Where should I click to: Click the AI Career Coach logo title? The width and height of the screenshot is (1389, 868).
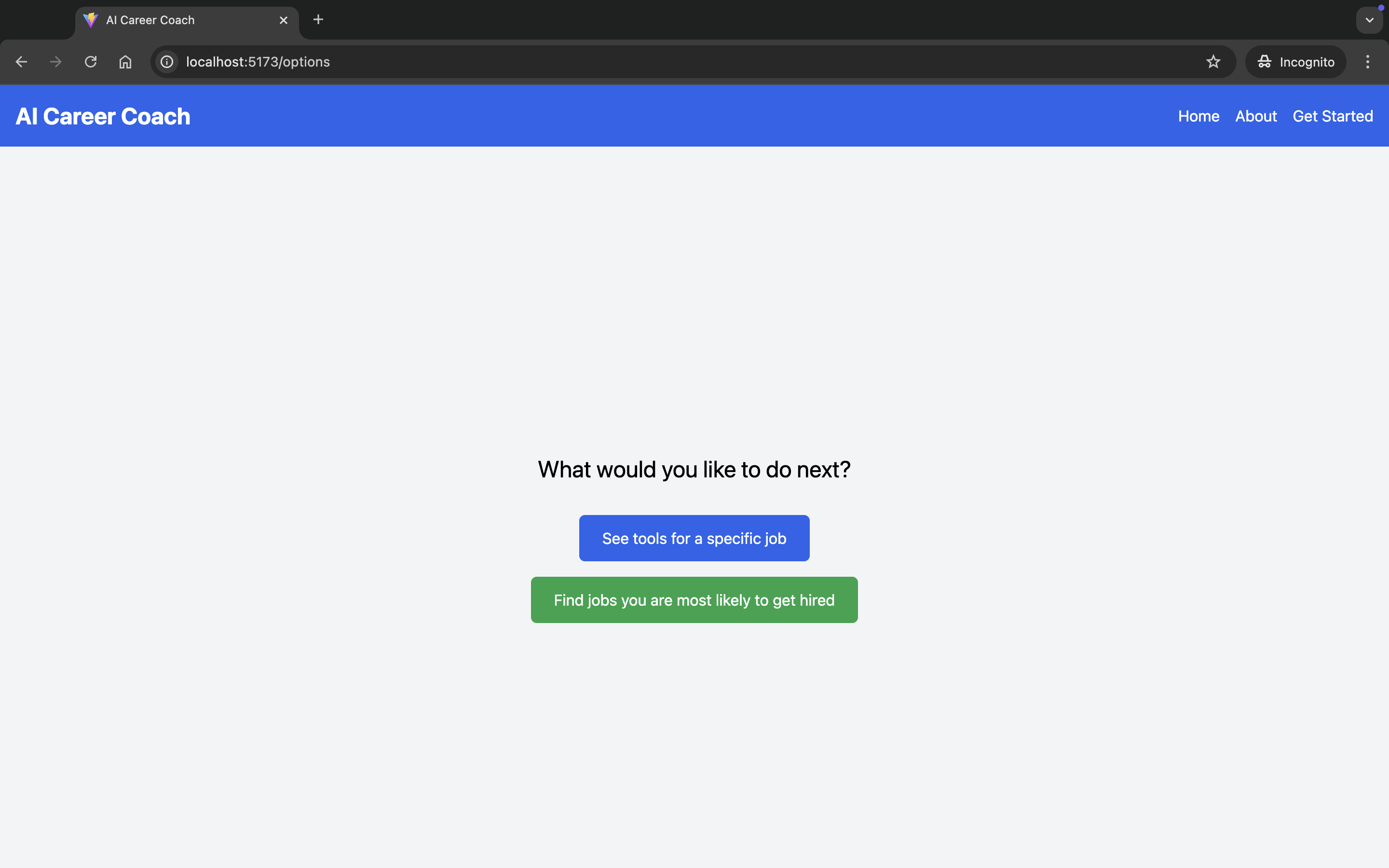(x=103, y=117)
